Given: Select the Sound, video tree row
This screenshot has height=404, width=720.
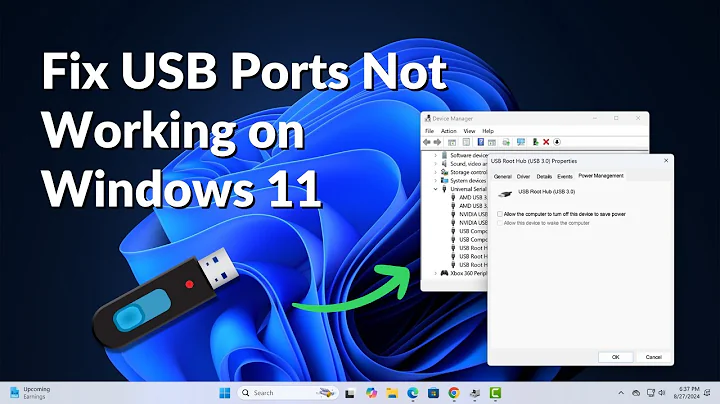Looking at the screenshot, I should [x=464, y=163].
